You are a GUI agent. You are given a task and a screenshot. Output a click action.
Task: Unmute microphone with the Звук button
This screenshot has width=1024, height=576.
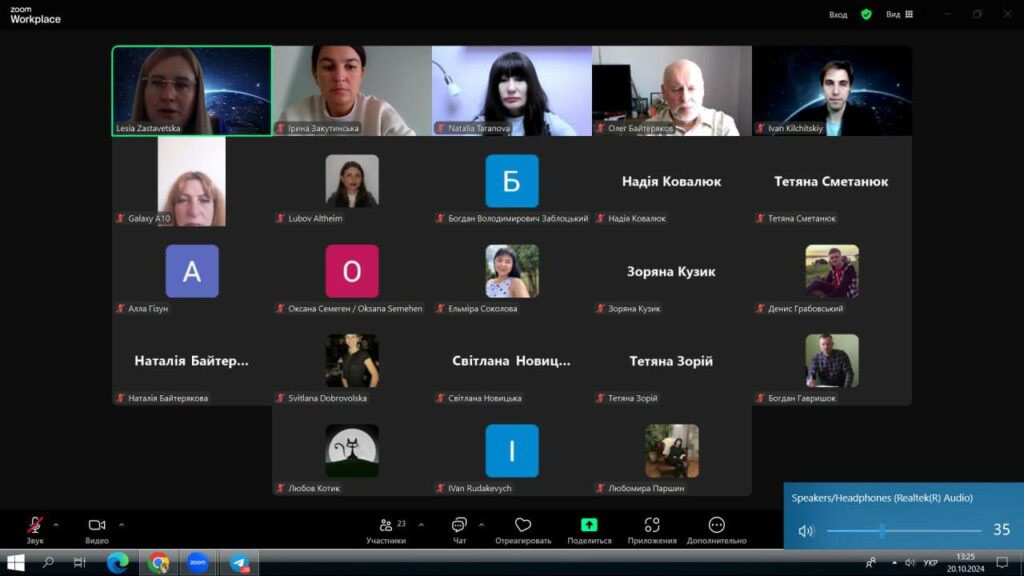(x=35, y=528)
